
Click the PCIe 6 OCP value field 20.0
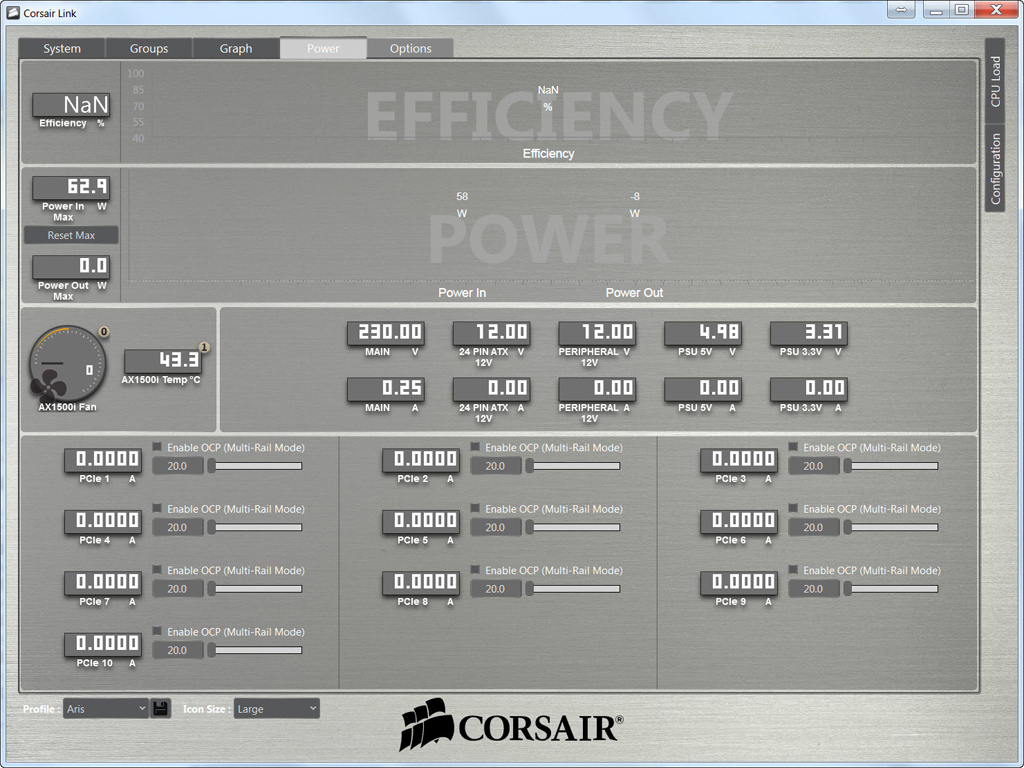814,528
